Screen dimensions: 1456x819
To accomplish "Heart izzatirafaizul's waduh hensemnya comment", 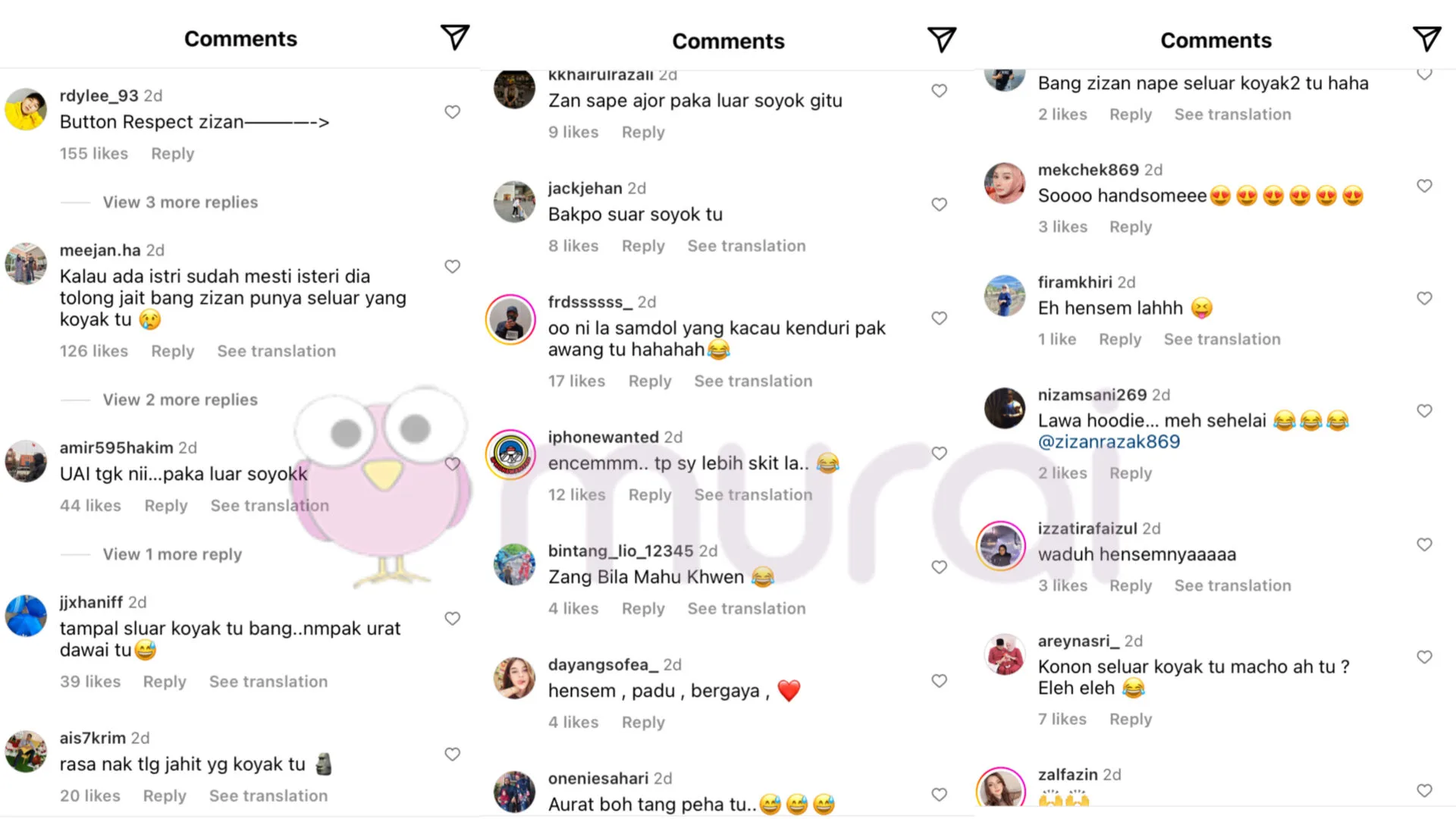I will pos(1425,545).
